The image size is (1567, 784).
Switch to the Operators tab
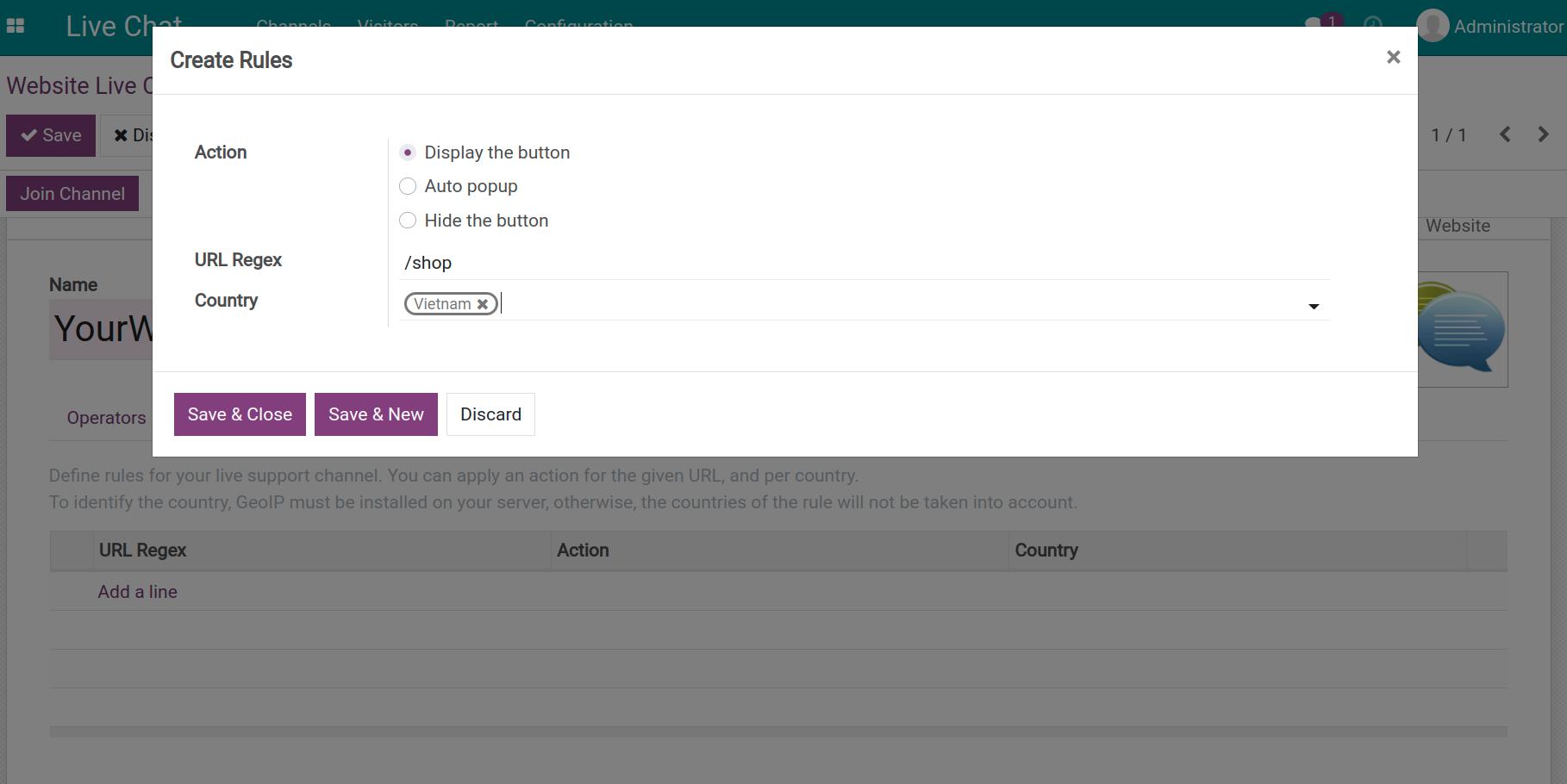[x=106, y=418]
